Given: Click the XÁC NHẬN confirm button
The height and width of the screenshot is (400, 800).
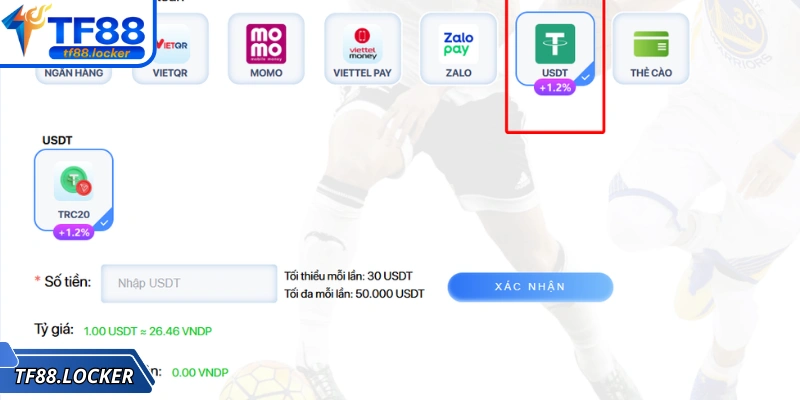Looking at the screenshot, I should [530, 287].
